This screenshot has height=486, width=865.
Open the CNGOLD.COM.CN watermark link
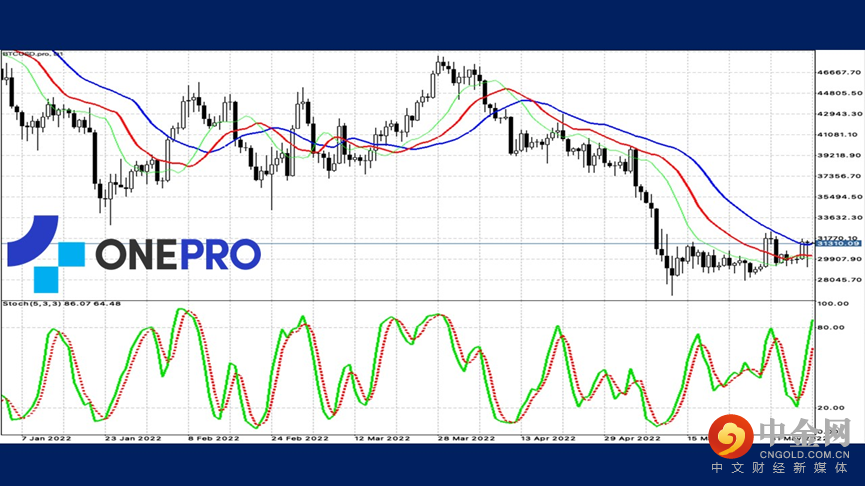pos(804,455)
